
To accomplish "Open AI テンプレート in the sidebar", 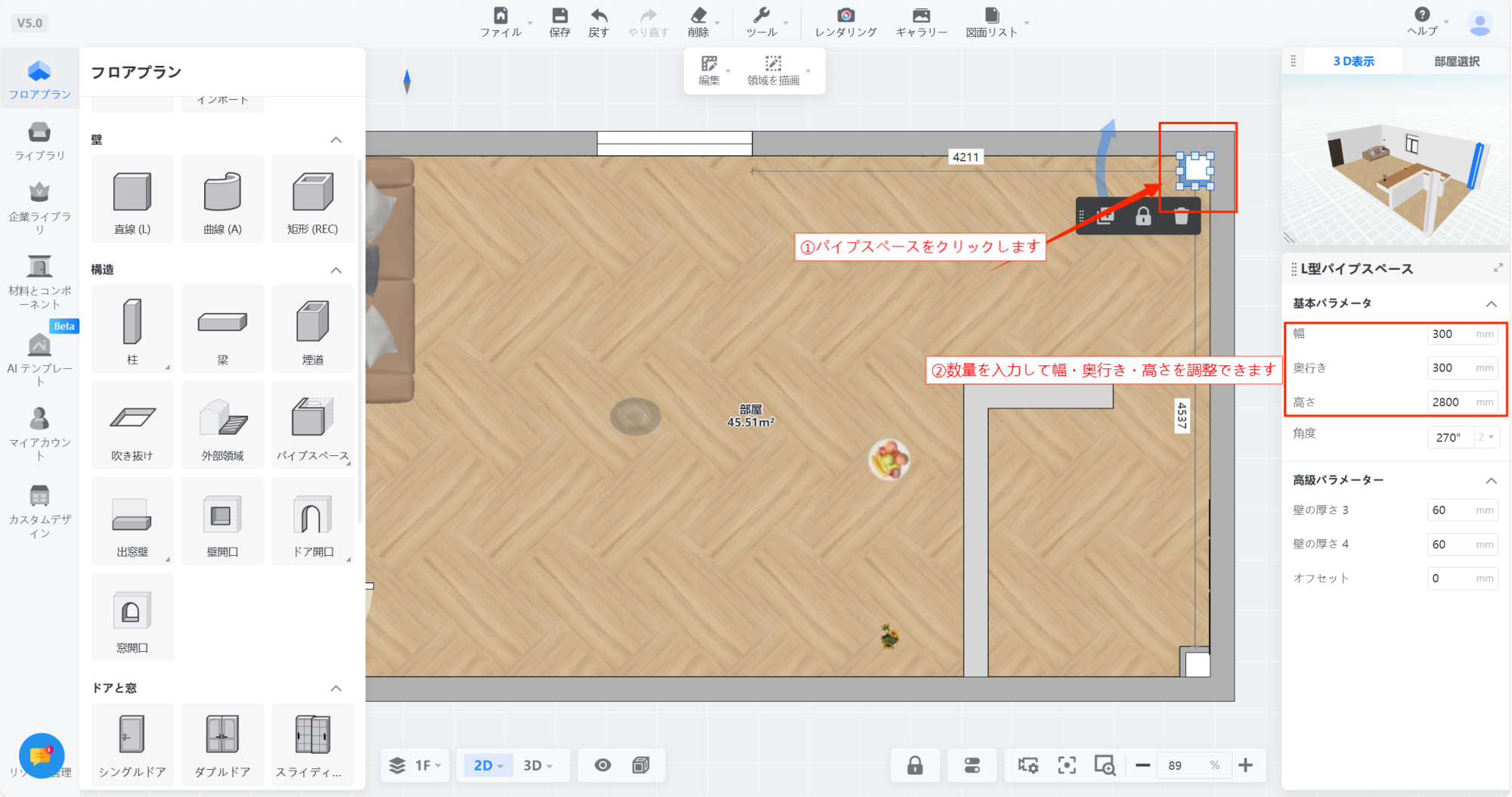I will [39, 359].
